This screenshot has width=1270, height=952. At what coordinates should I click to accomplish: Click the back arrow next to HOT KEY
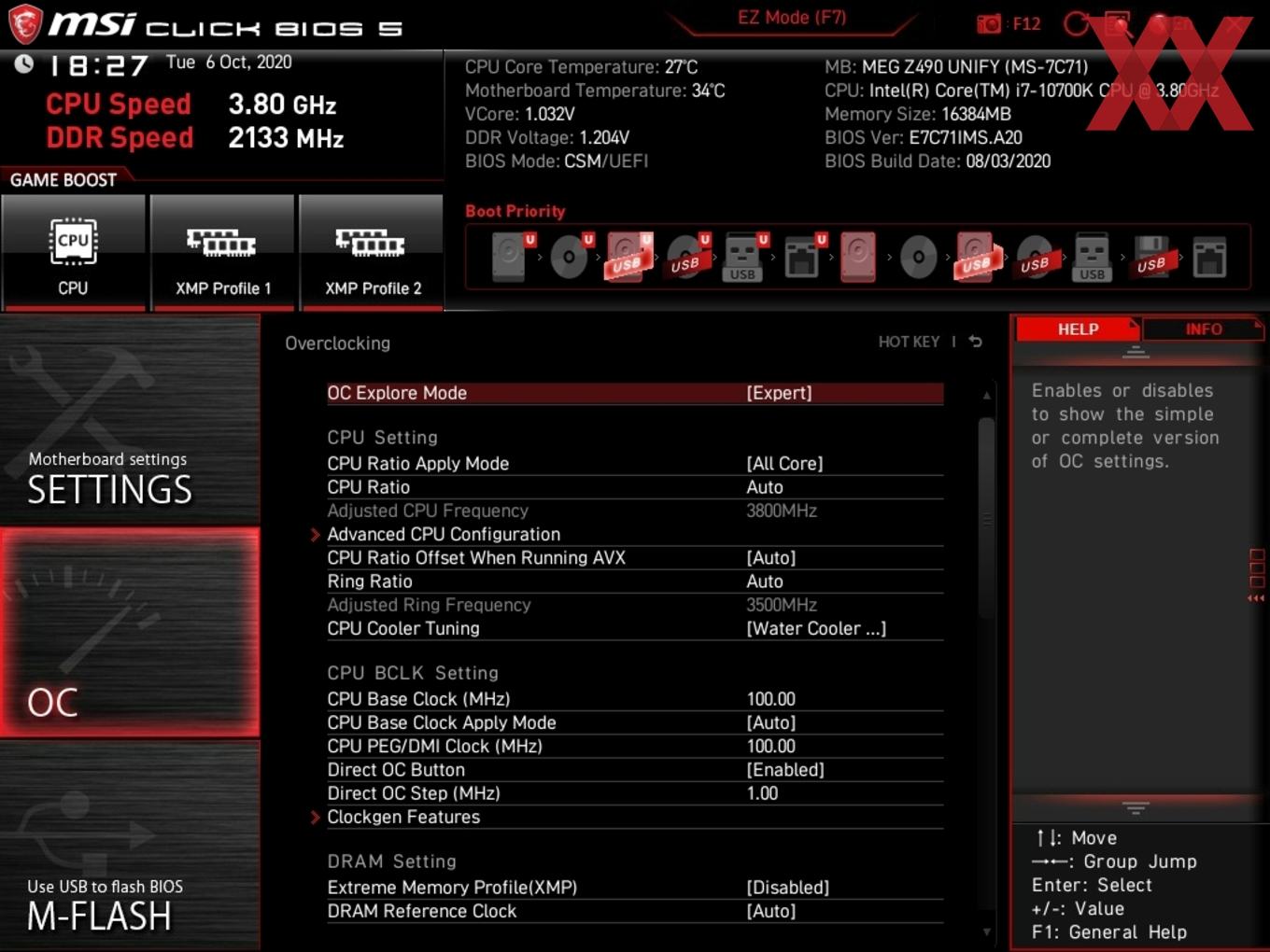975,342
